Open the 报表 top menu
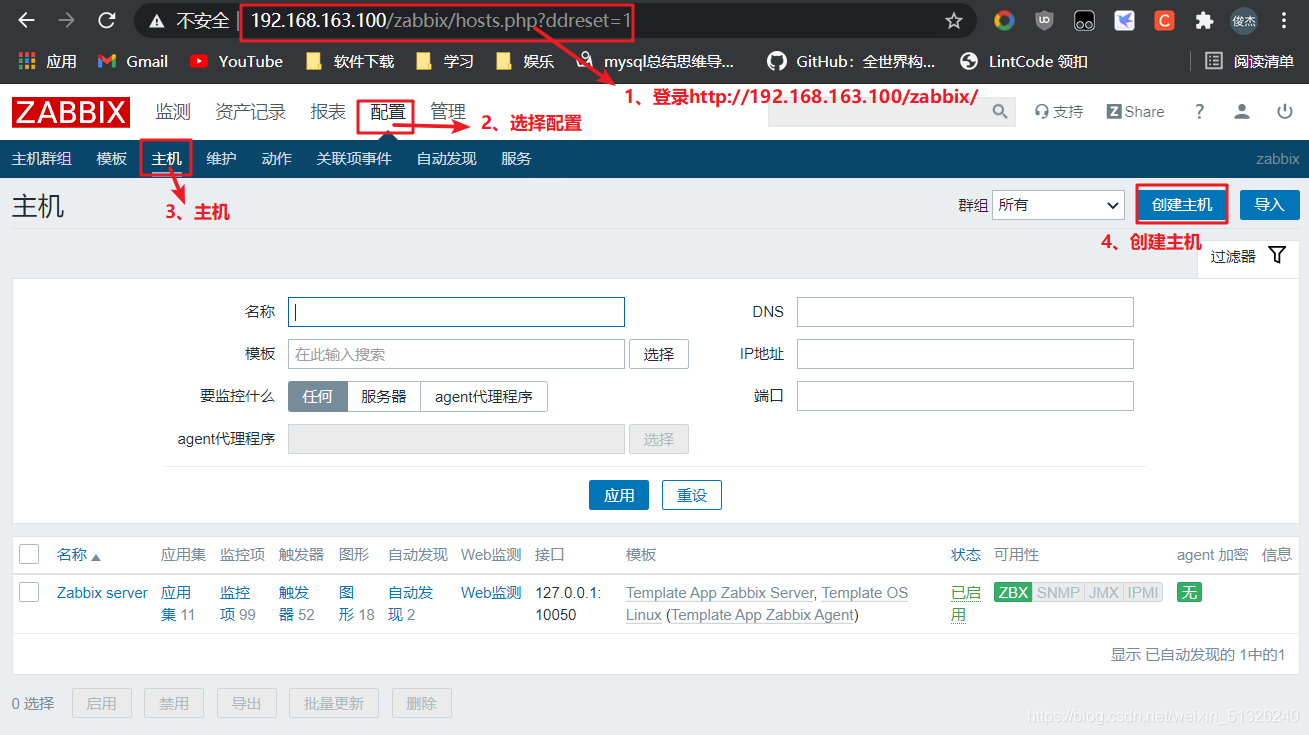1309x735 pixels. point(328,112)
